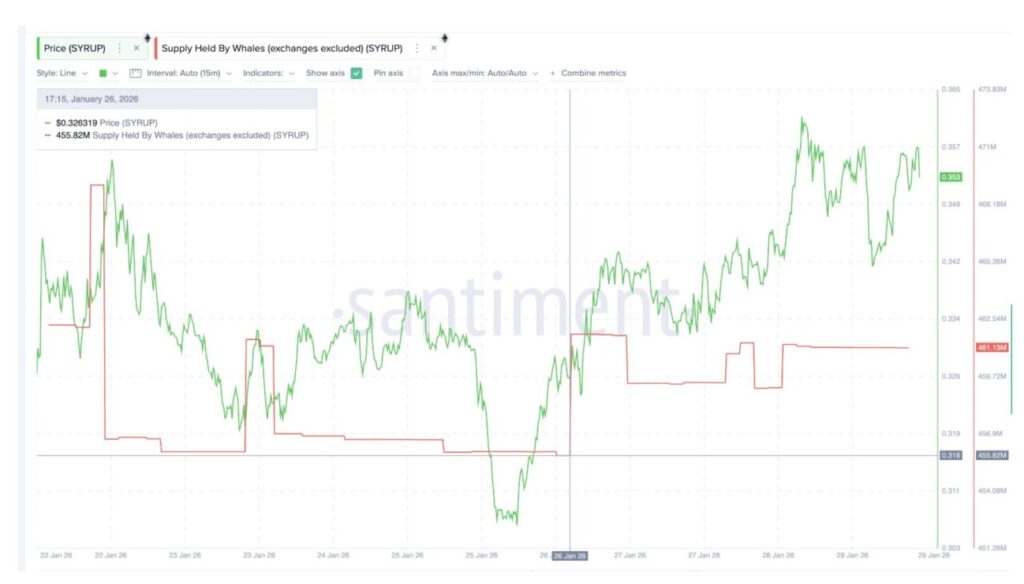Click the Combine metrics button
The image size is (1024, 584).
(x=593, y=73)
